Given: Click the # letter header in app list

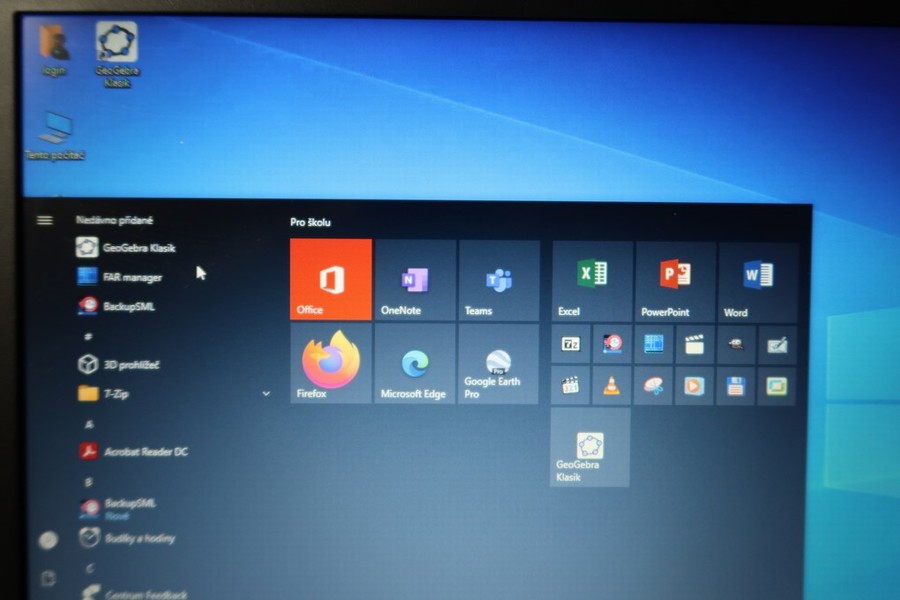Looking at the screenshot, I should 88,336.
